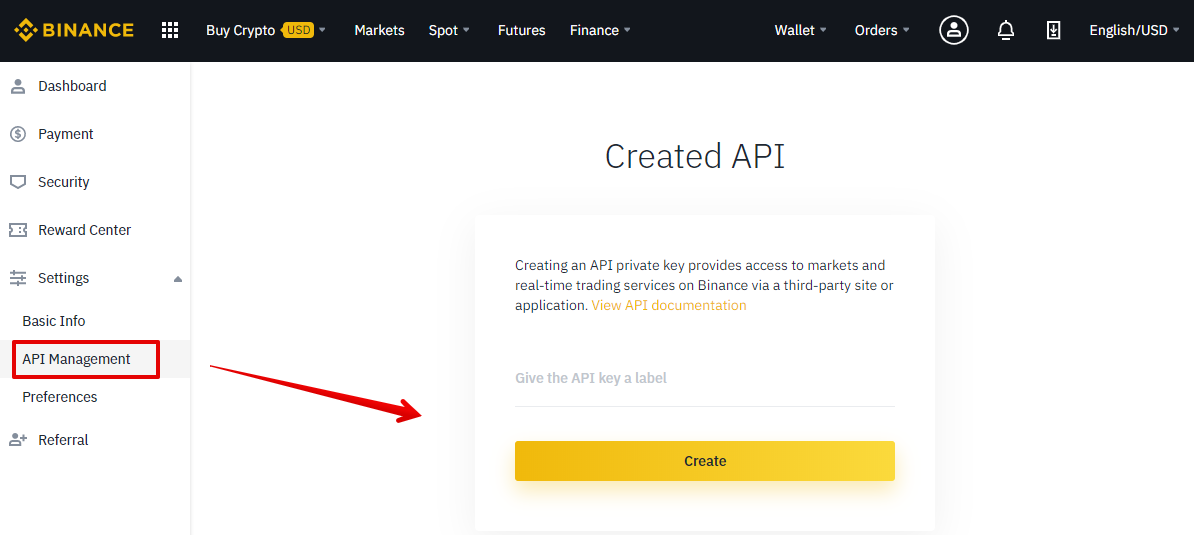Image resolution: width=1194 pixels, height=535 pixels.
Task: Open the English/USD language selector
Action: coord(1134,30)
